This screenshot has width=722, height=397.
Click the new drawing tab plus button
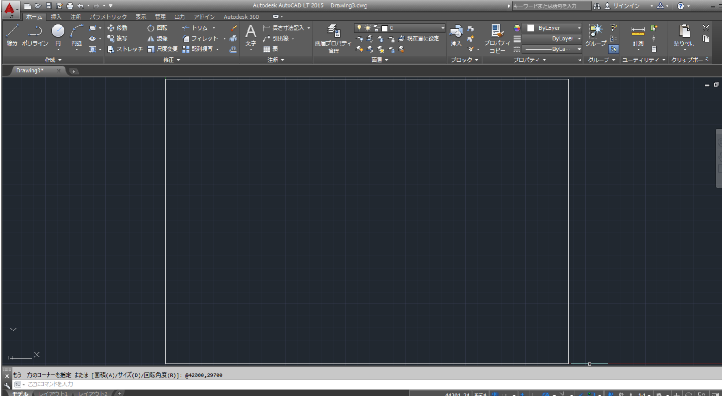(74, 71)
